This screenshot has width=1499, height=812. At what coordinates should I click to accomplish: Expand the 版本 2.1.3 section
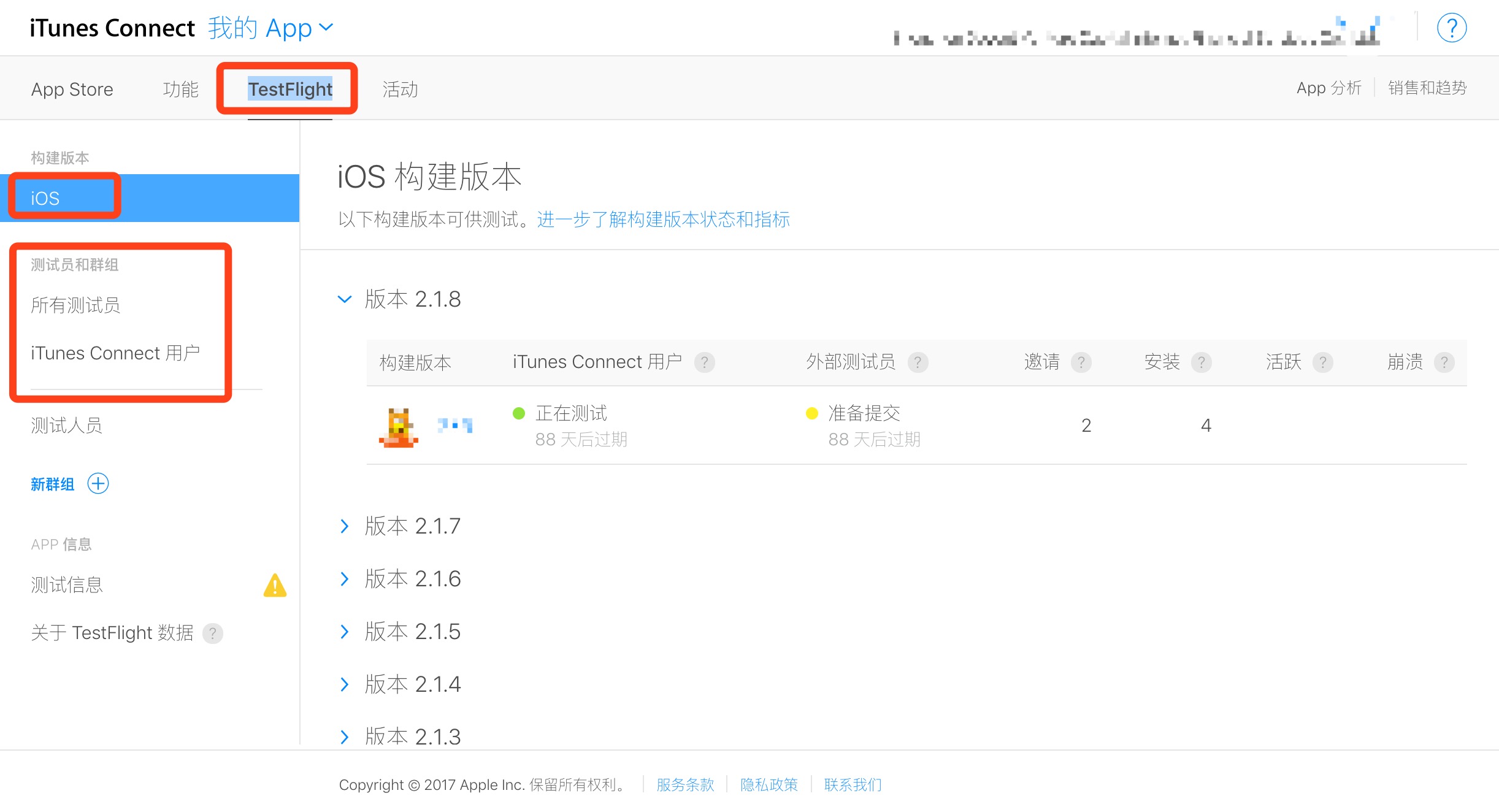tap(345, 737)
